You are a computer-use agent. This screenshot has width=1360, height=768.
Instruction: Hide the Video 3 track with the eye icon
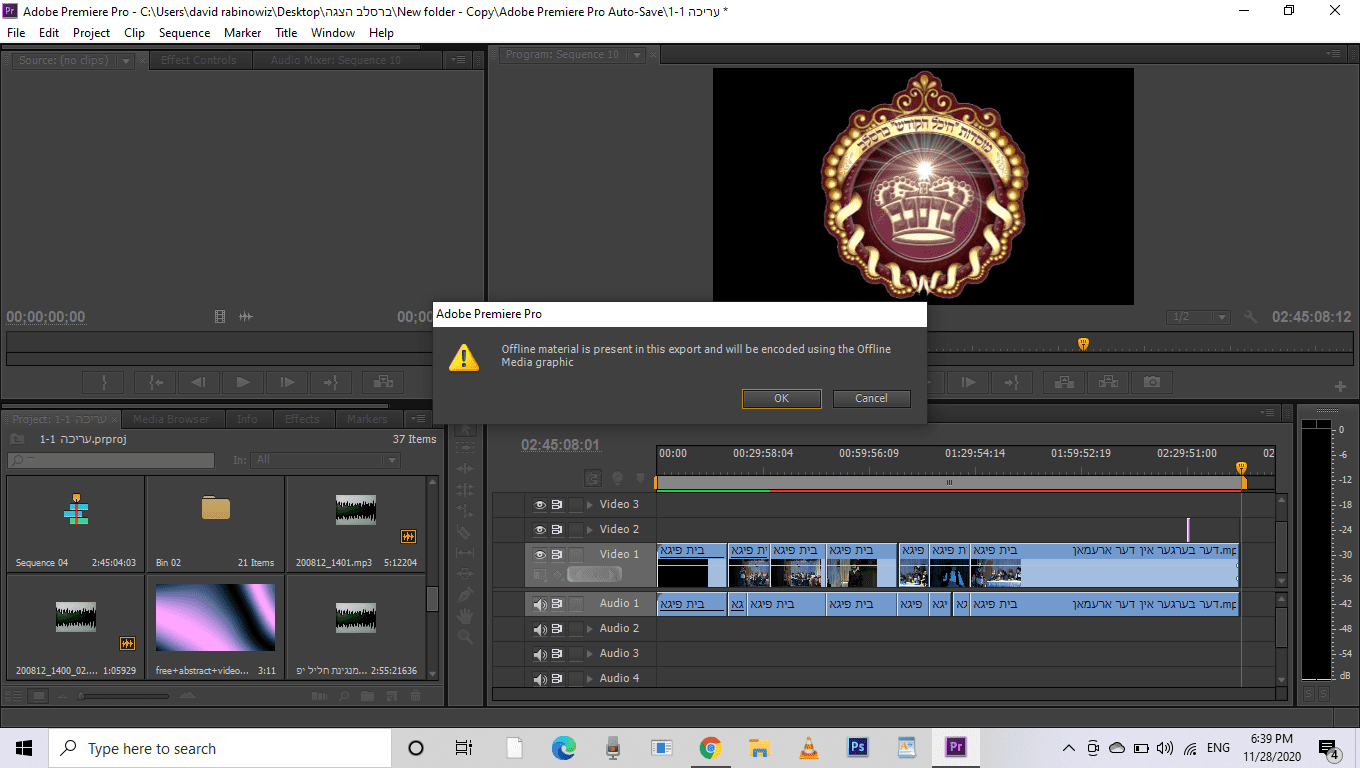click(540, 505)
